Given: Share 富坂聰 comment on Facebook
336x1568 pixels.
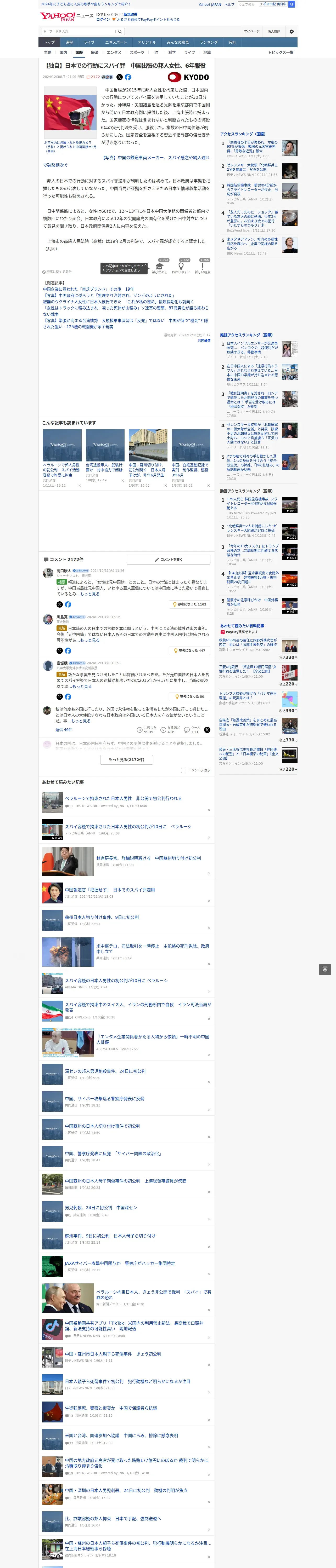Looking at the screenshot, I should 68,697.
